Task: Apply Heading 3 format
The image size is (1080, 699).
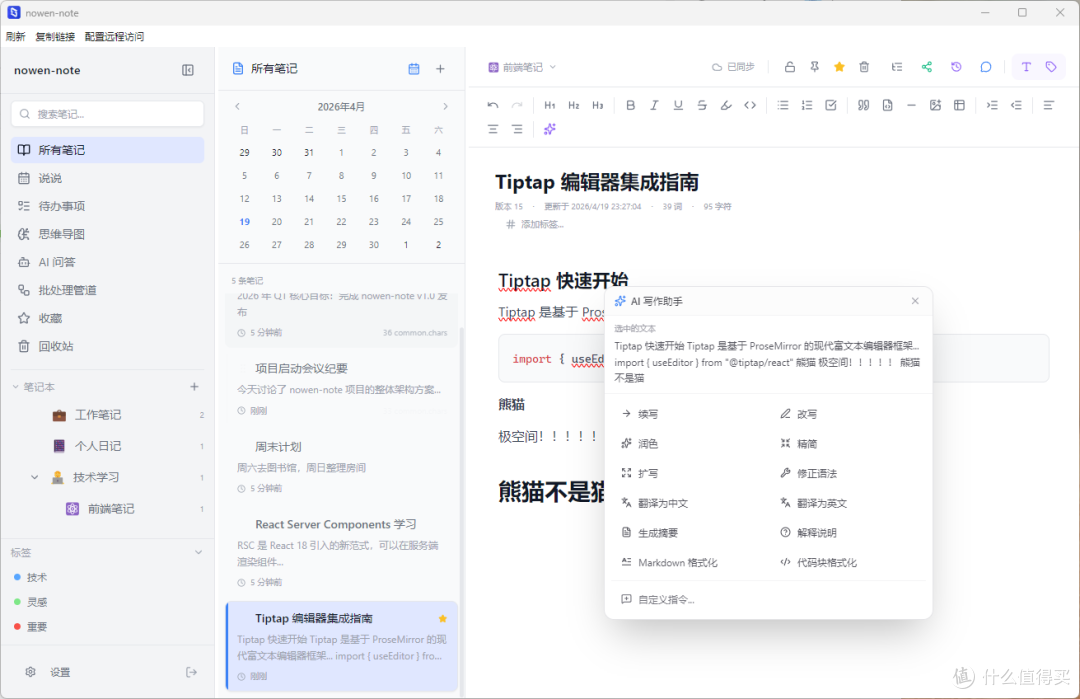Action: 598,105
